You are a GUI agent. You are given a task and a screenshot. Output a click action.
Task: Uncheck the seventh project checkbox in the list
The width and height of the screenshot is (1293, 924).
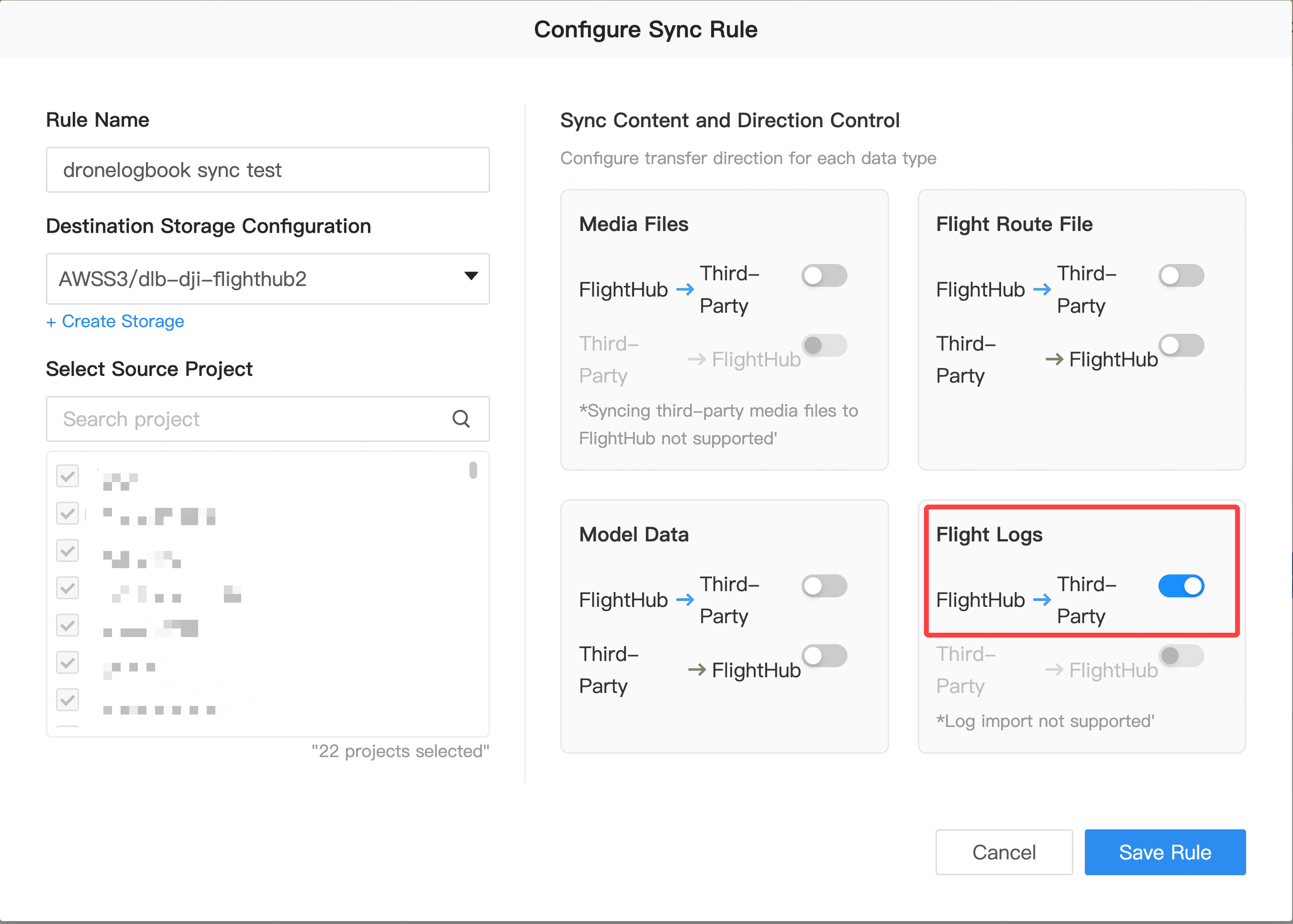click(x=68, y=700)
